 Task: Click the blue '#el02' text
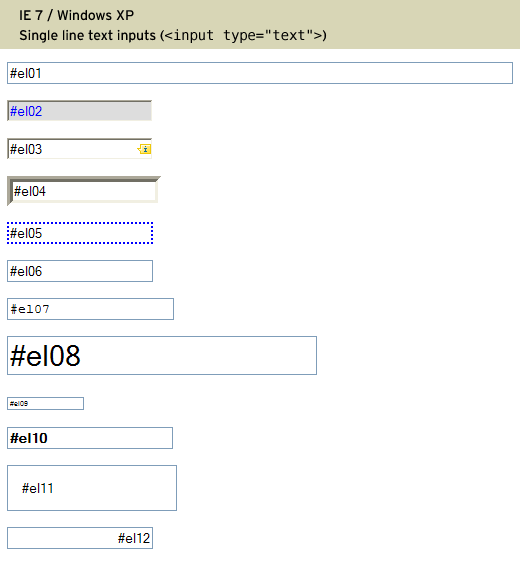[x=26, y=111]
